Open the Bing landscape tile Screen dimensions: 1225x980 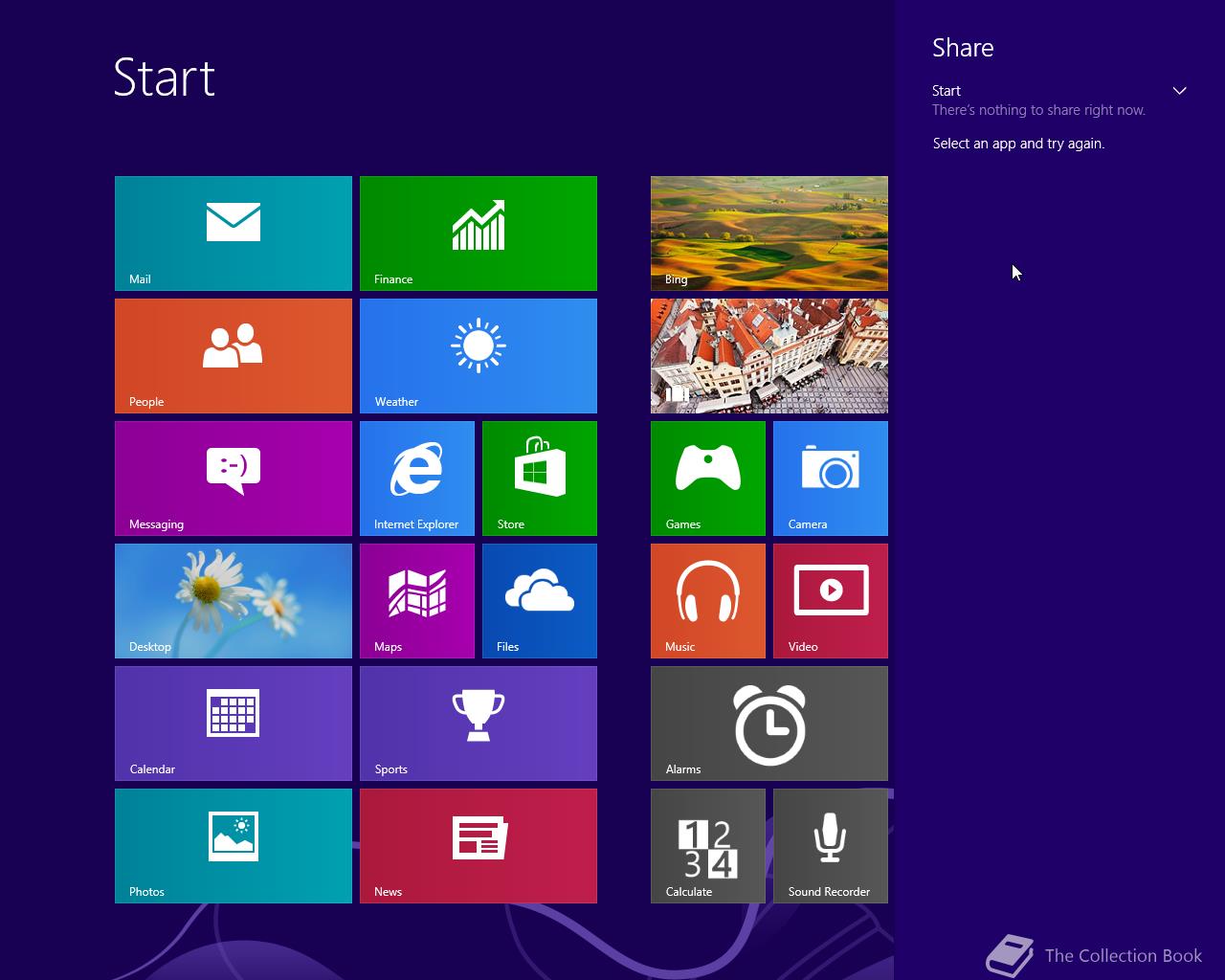click(x=769, y=234)
